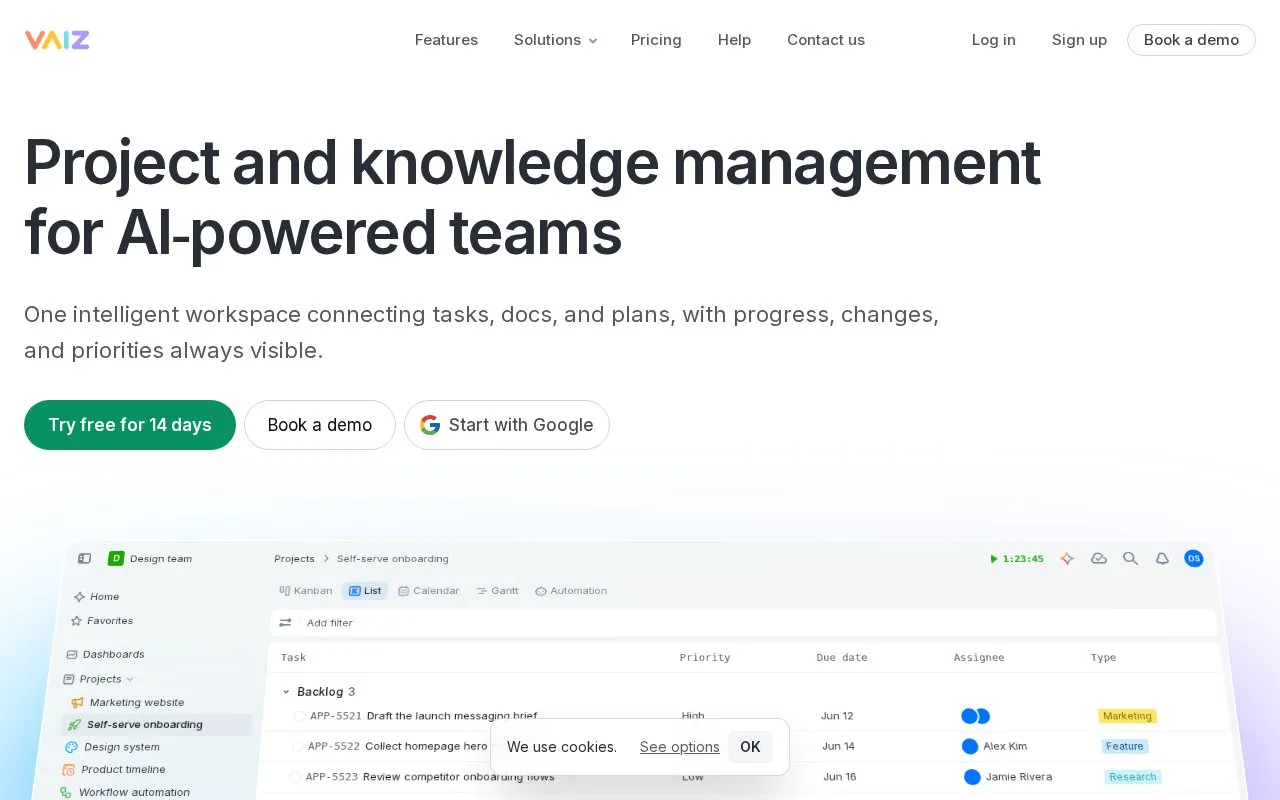The image size is (1280, 800).
Task: Click the Favorites star icon
Action: 76,621
